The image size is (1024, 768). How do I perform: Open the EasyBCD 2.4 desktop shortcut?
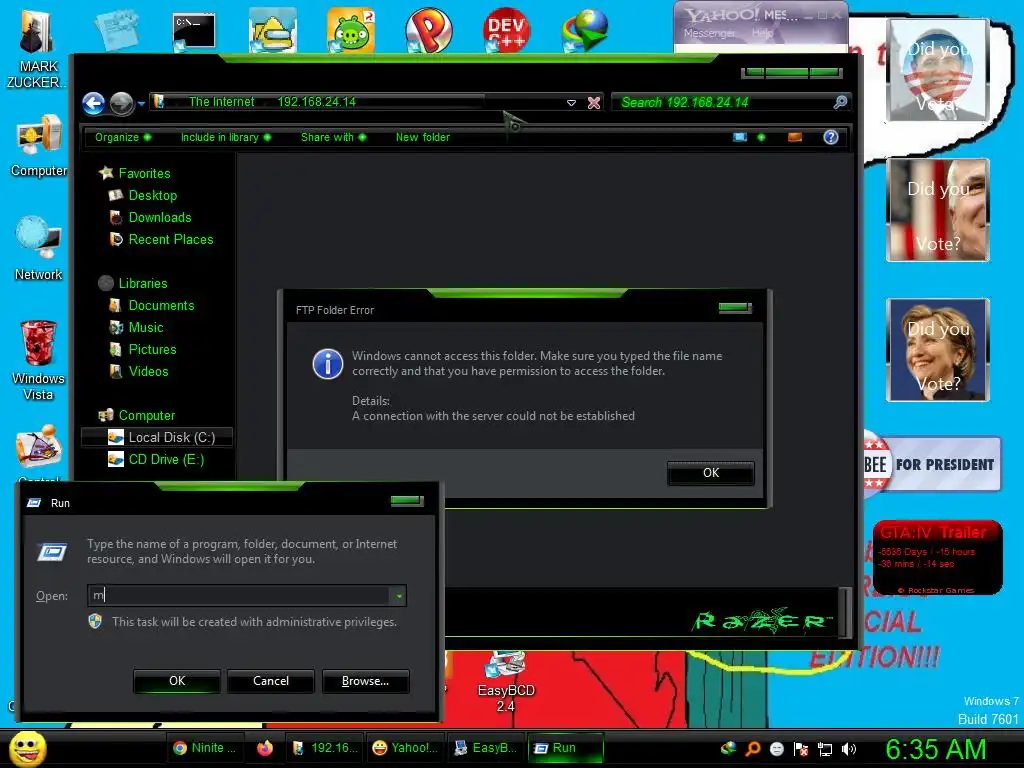coord(506,682)
